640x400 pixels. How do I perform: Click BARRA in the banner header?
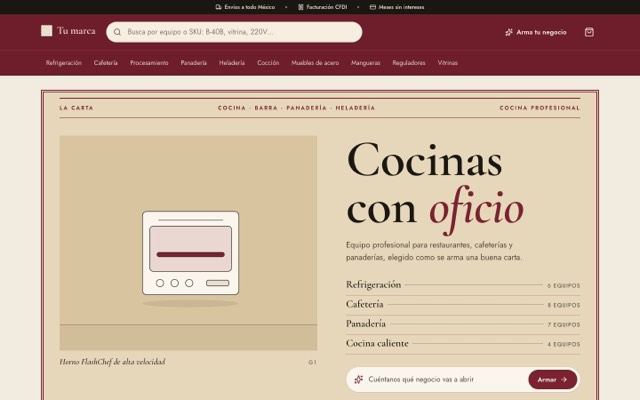coord(266,108)
